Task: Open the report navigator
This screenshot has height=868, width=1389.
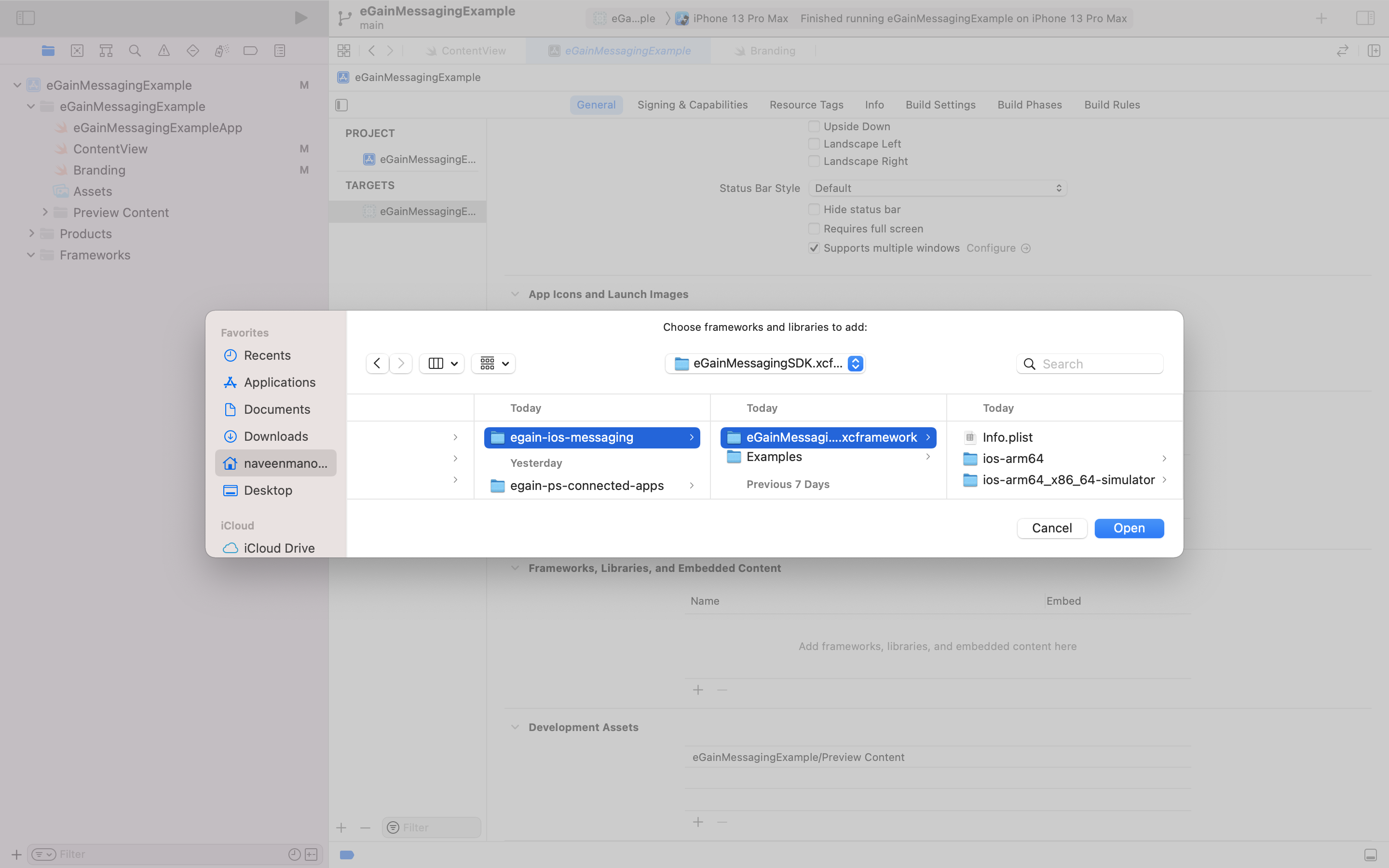Action: click(280, 51)
